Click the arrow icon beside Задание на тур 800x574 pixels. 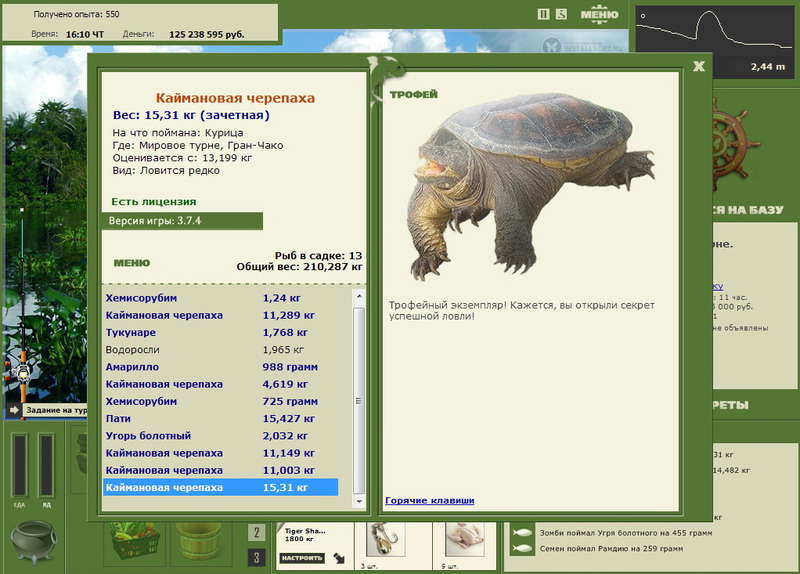pyautogui.click(x=14, y=410)
